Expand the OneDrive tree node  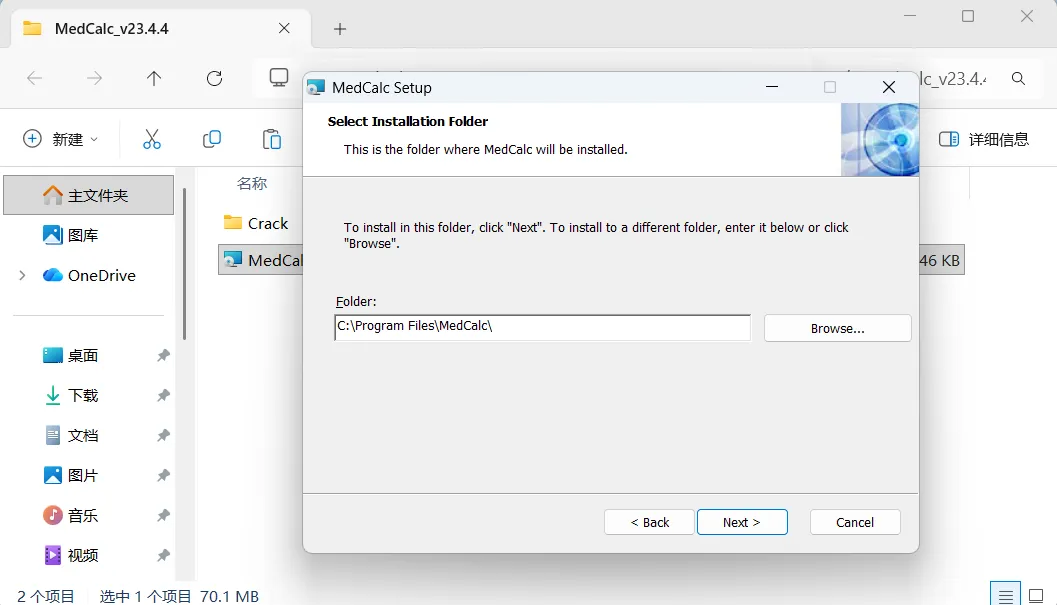click(22, 275)
